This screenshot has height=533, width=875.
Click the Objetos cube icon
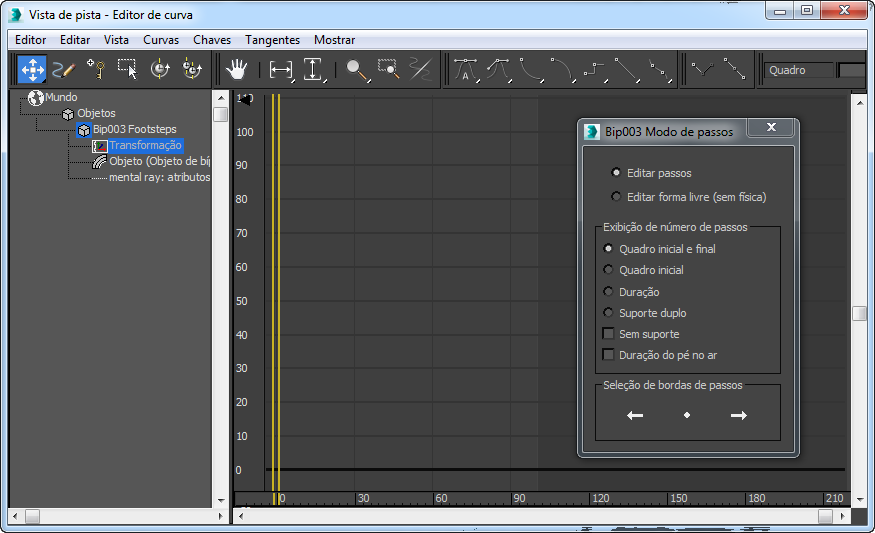tap(68, 114)
